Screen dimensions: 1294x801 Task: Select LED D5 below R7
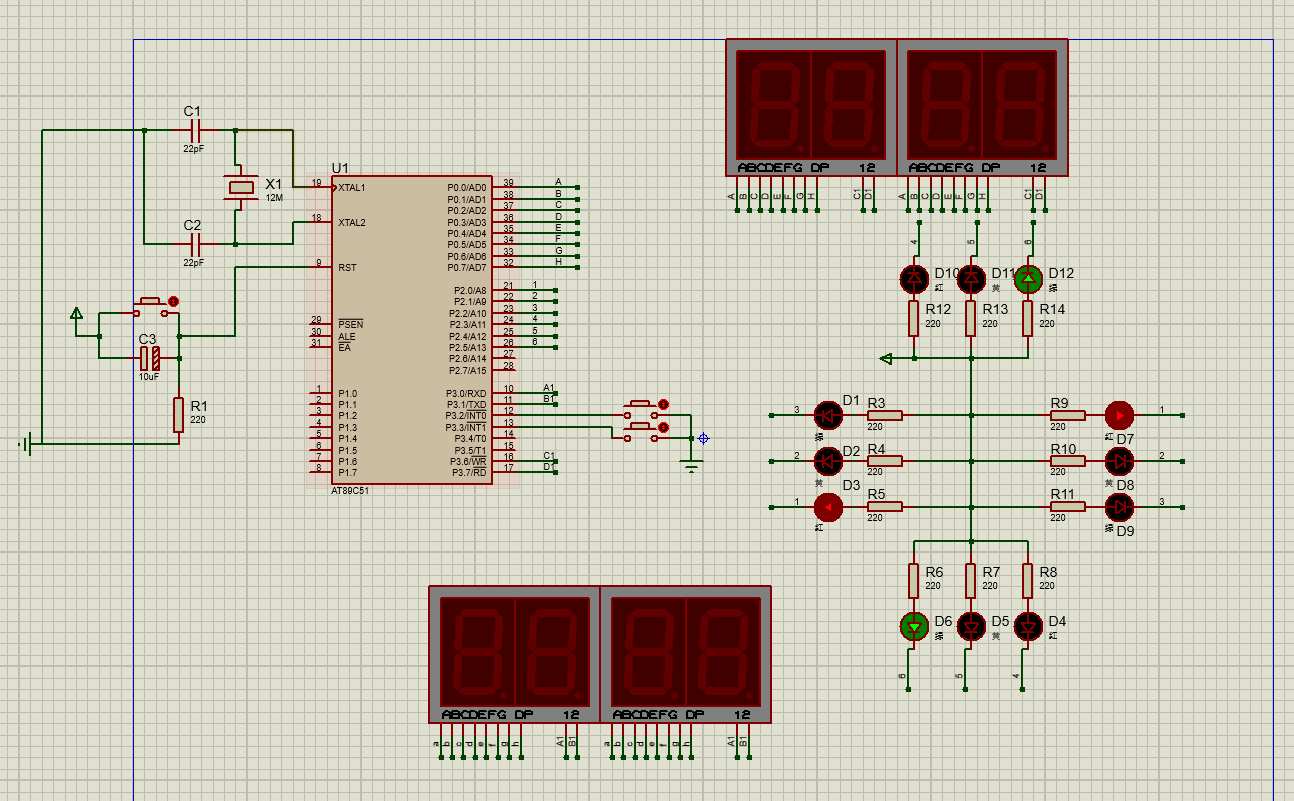point(971,627)
